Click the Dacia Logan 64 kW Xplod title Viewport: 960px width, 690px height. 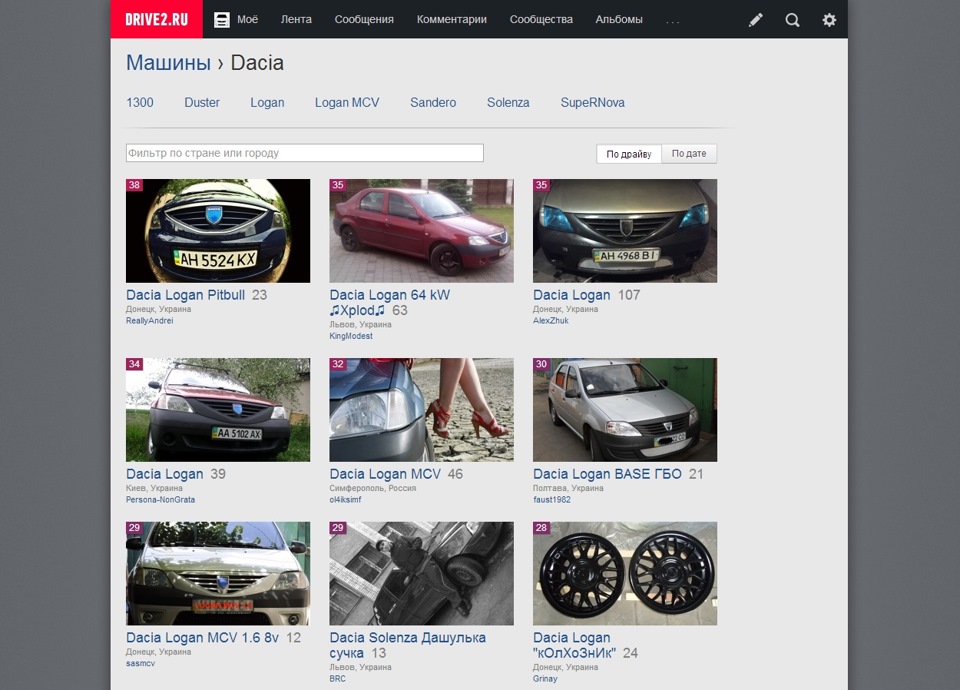(x=389, y=302)
